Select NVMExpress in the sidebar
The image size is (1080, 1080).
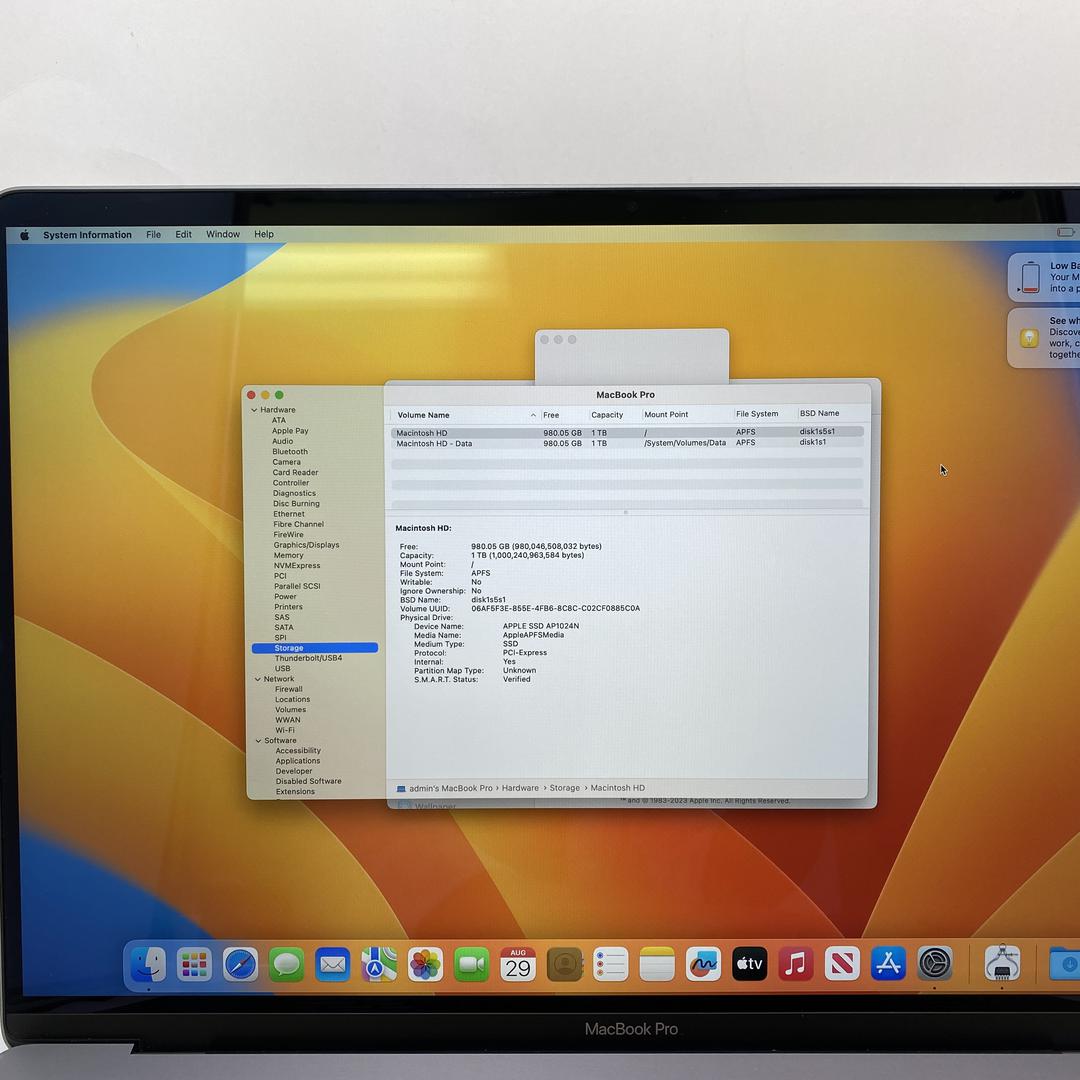pyautogui.click(x=297, y=565)
